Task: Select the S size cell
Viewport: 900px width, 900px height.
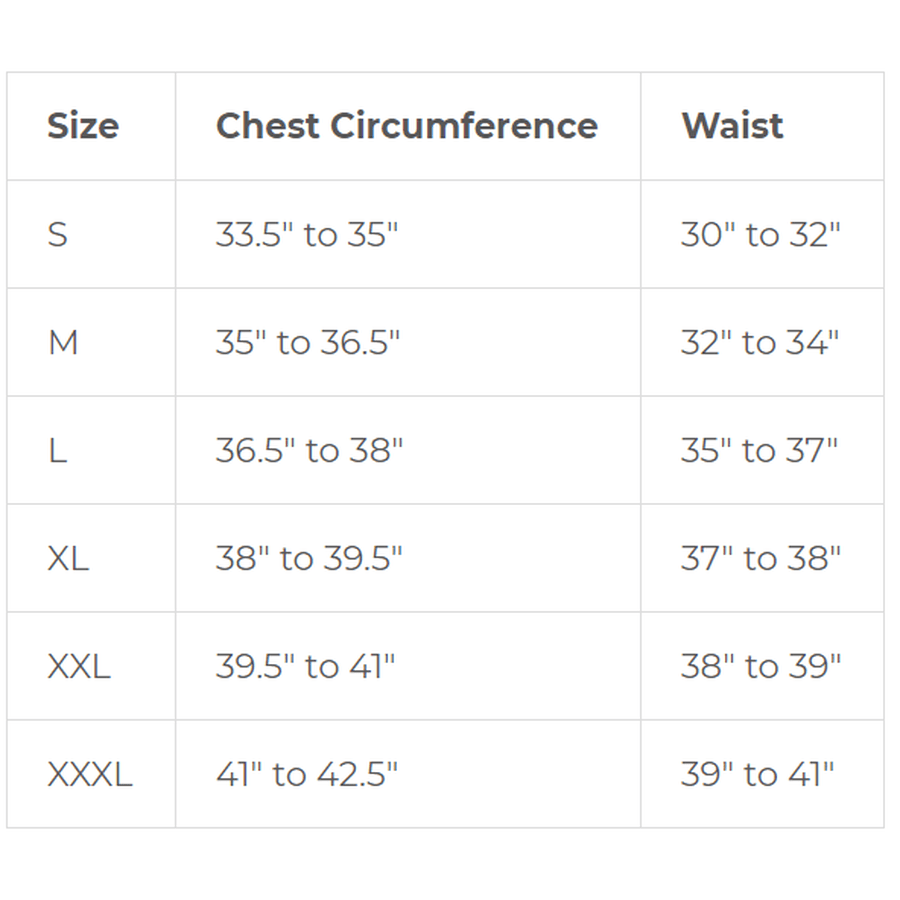Action: 58,235
